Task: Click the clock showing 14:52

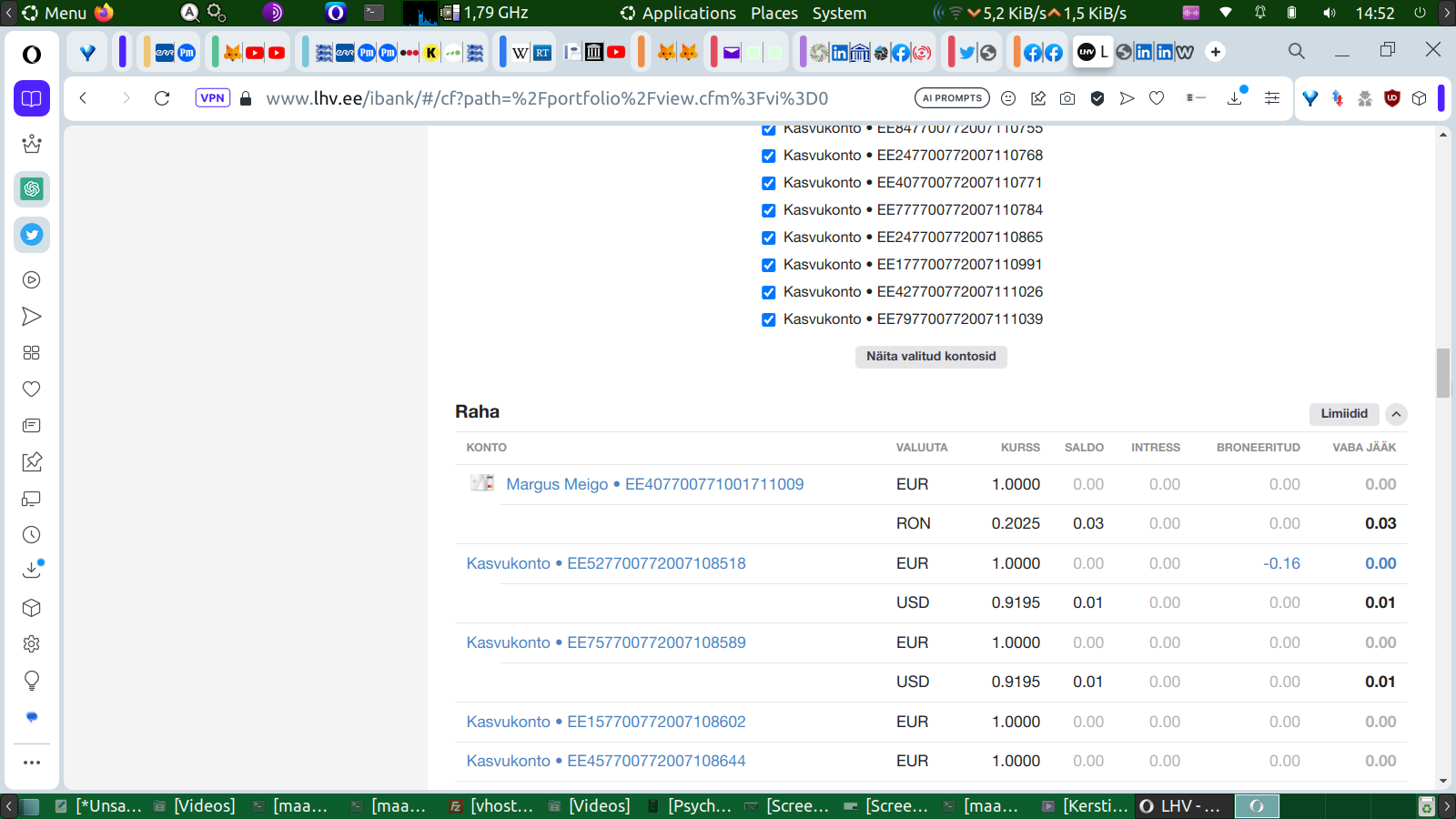Action: pos(1375,13)
